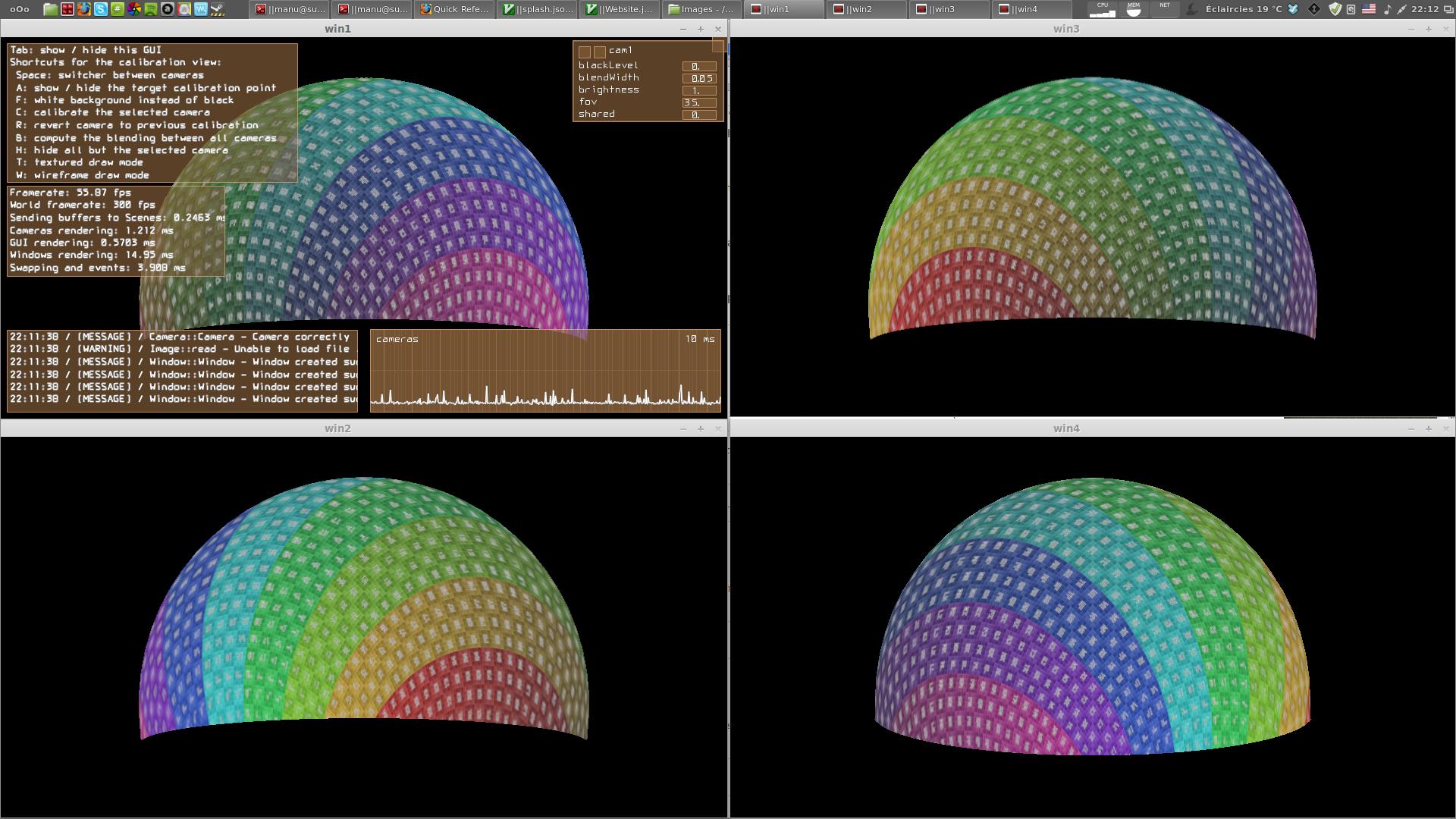Click the blendWidth value field showing 0.05
This screenshot has width=1456, height=819.
coord(699,78)
